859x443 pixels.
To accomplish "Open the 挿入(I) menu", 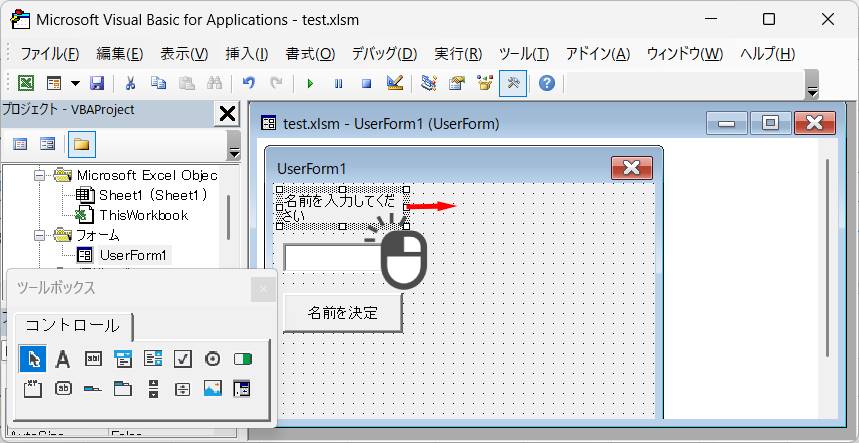I will pyautogui.click(x=247, y=54).
